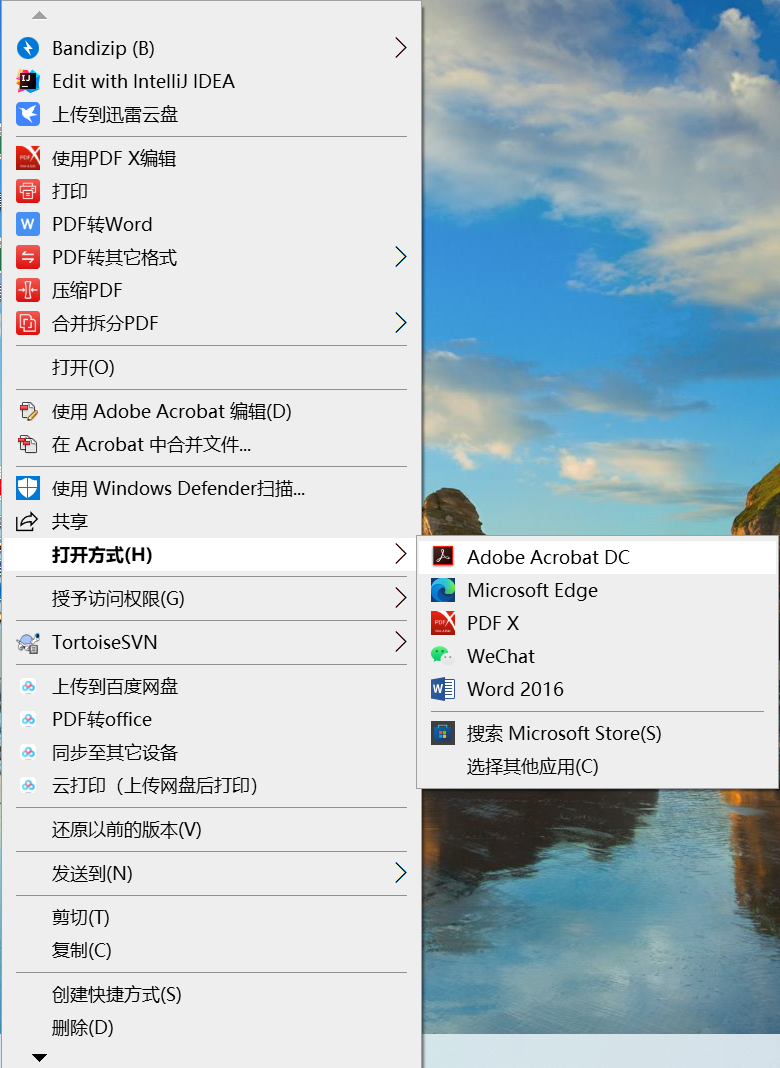Select 上传到百度网盘 entry
The image size is (780, 1068).
click(211, 686)
